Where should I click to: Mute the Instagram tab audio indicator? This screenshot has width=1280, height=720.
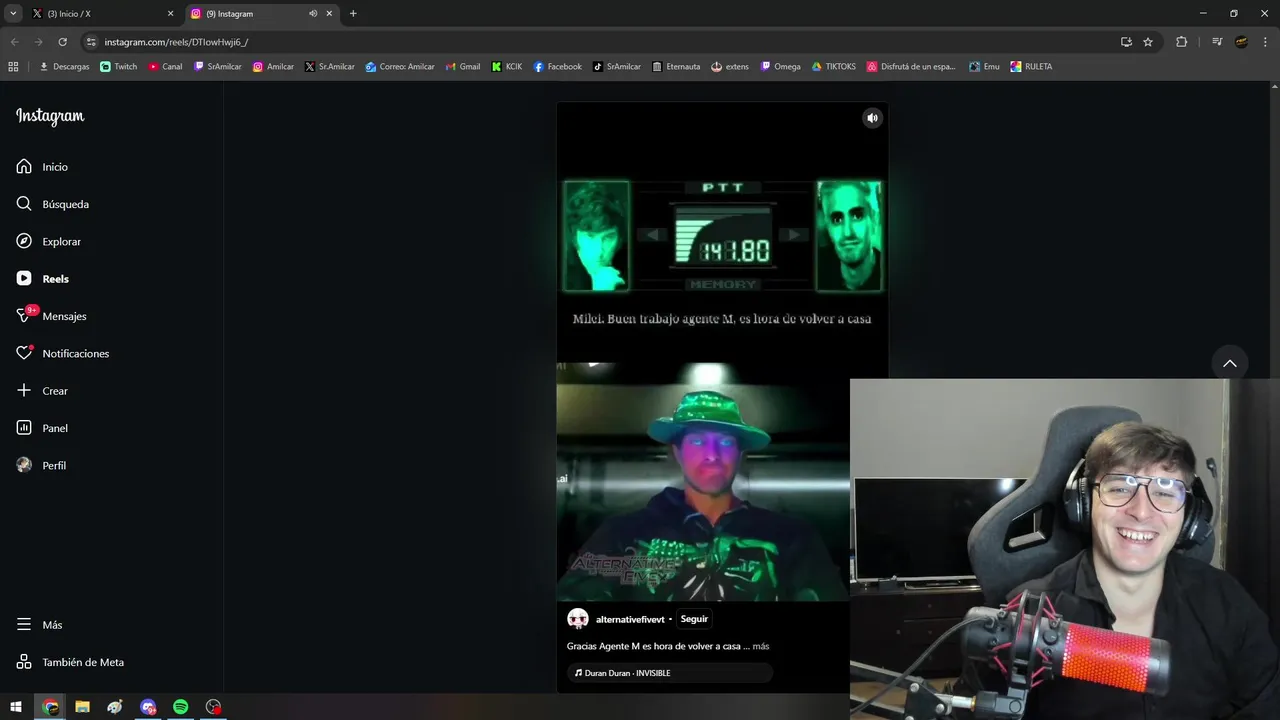[x=313, y=14]
